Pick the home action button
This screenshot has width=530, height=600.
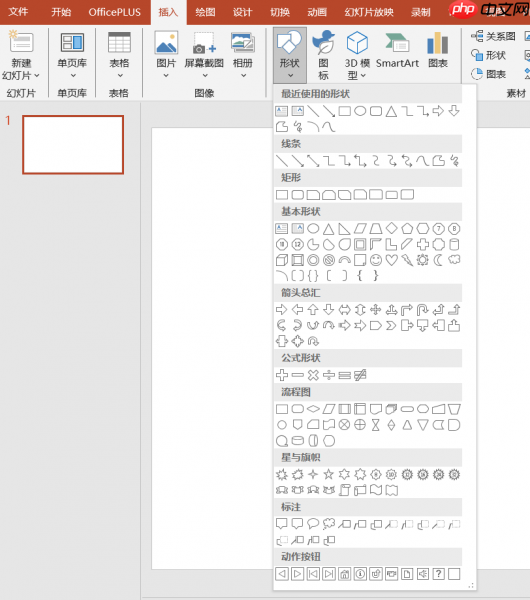point(344,574)
